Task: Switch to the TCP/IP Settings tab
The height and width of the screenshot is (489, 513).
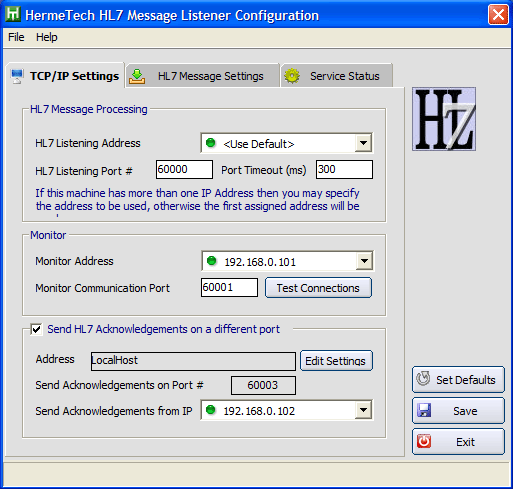Action: coord(65,76)
